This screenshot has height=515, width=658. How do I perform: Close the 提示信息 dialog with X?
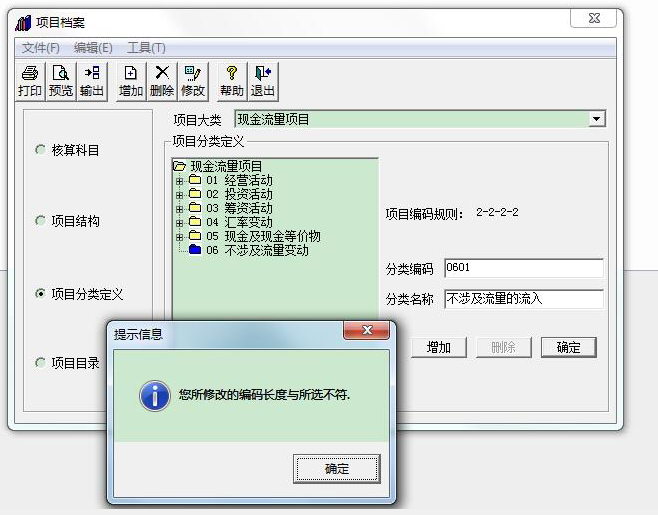(x=367, y=330)
